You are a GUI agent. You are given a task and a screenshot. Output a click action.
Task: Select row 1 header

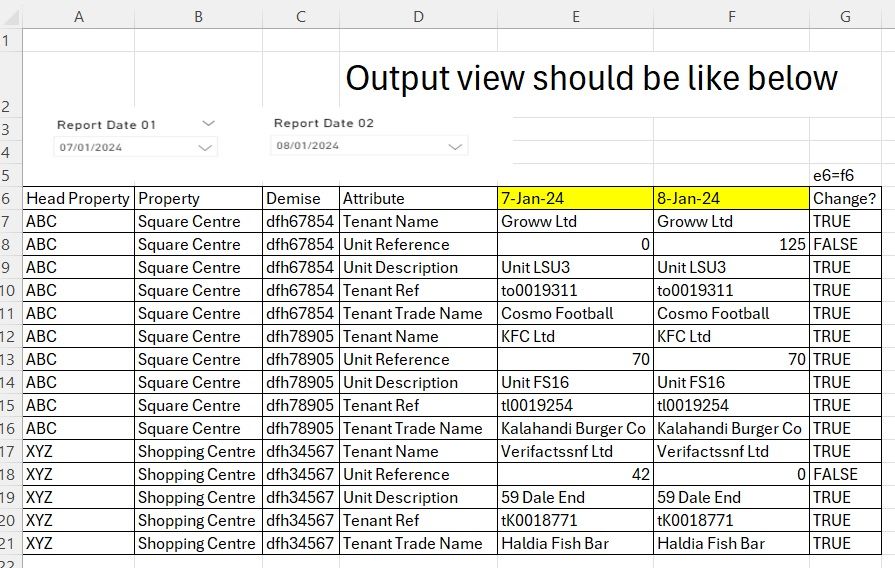(x=11, y=41)
